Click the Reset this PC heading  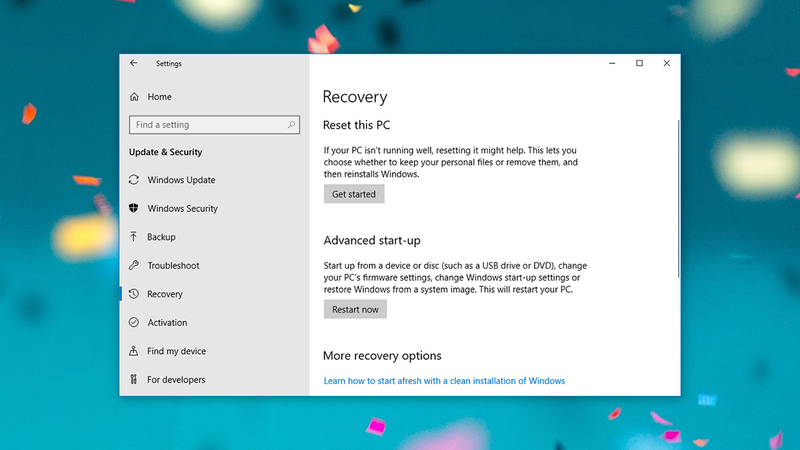coord(356,125)
